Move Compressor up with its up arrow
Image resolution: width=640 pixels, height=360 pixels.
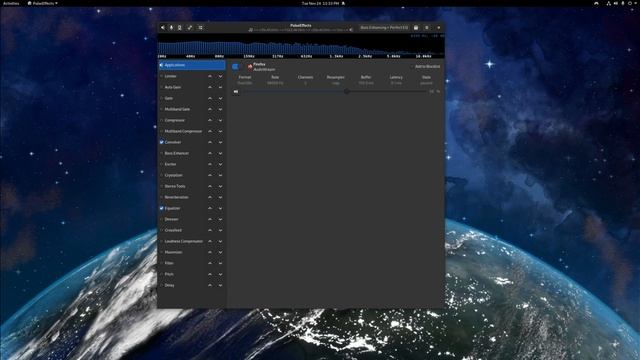(x=210, y=120)
